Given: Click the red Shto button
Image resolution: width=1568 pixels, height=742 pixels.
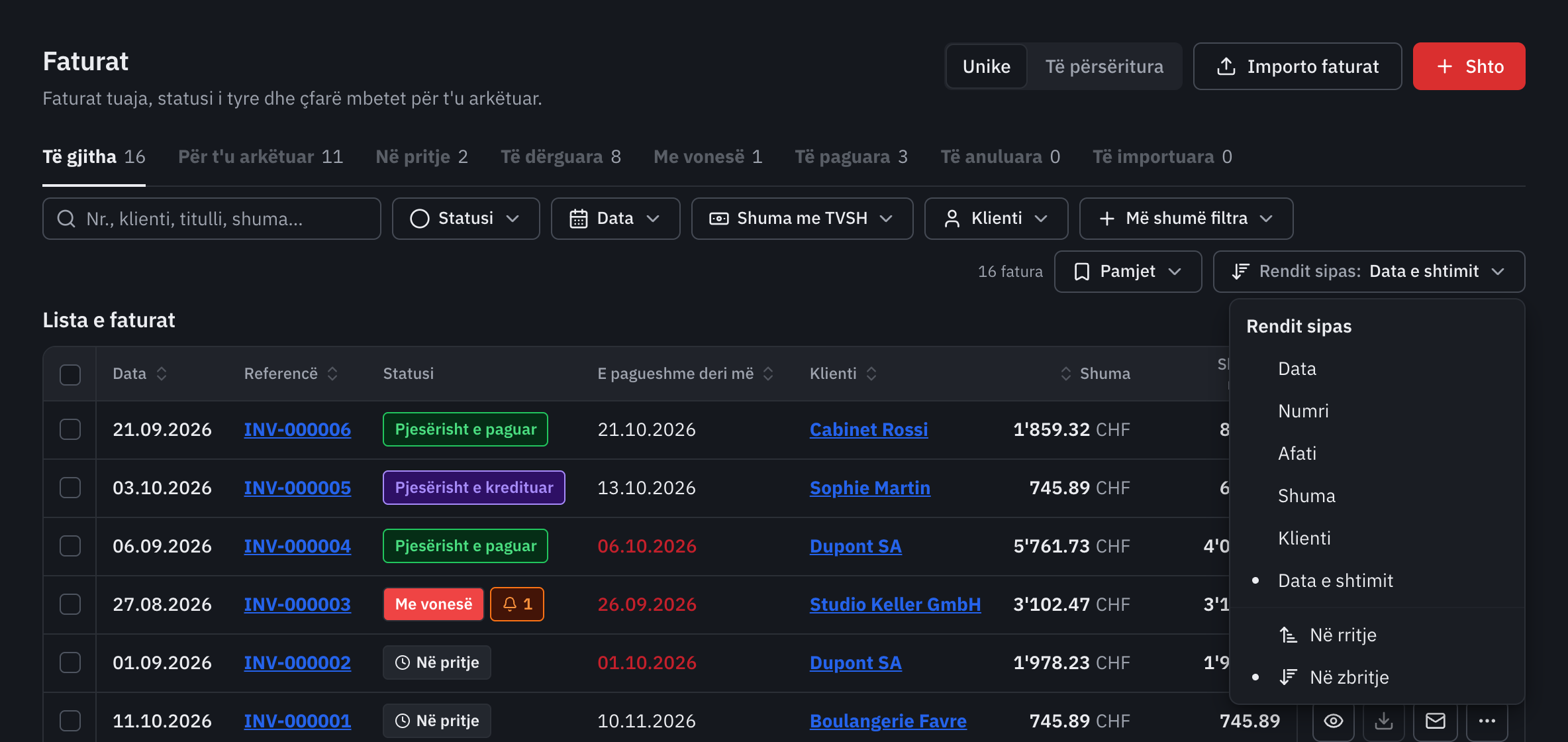Looking at the screenshot, I should (1469, 66).
